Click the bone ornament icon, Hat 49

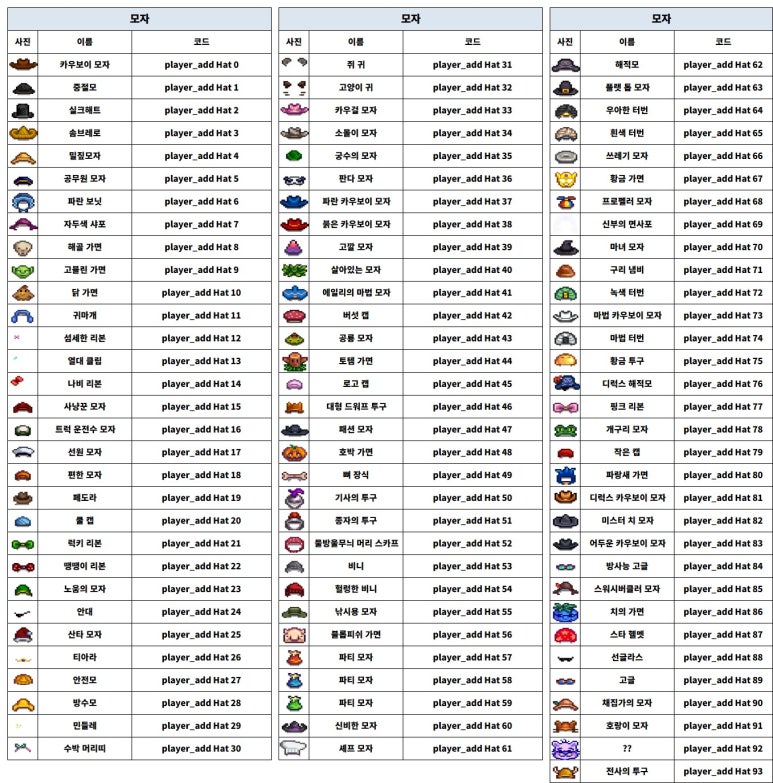(294, 475)
